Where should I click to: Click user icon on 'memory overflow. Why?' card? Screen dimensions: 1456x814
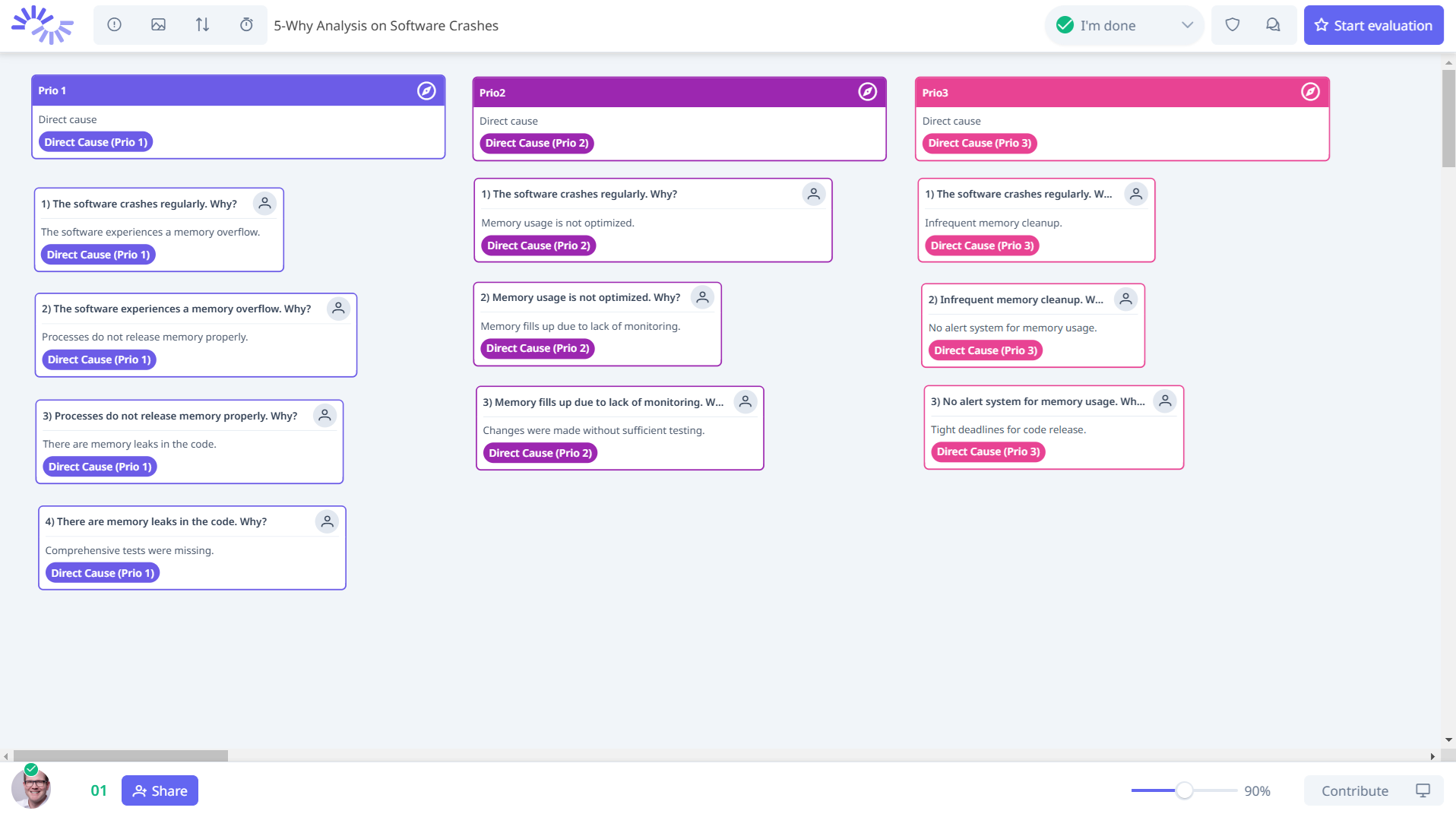coord(338,308)
